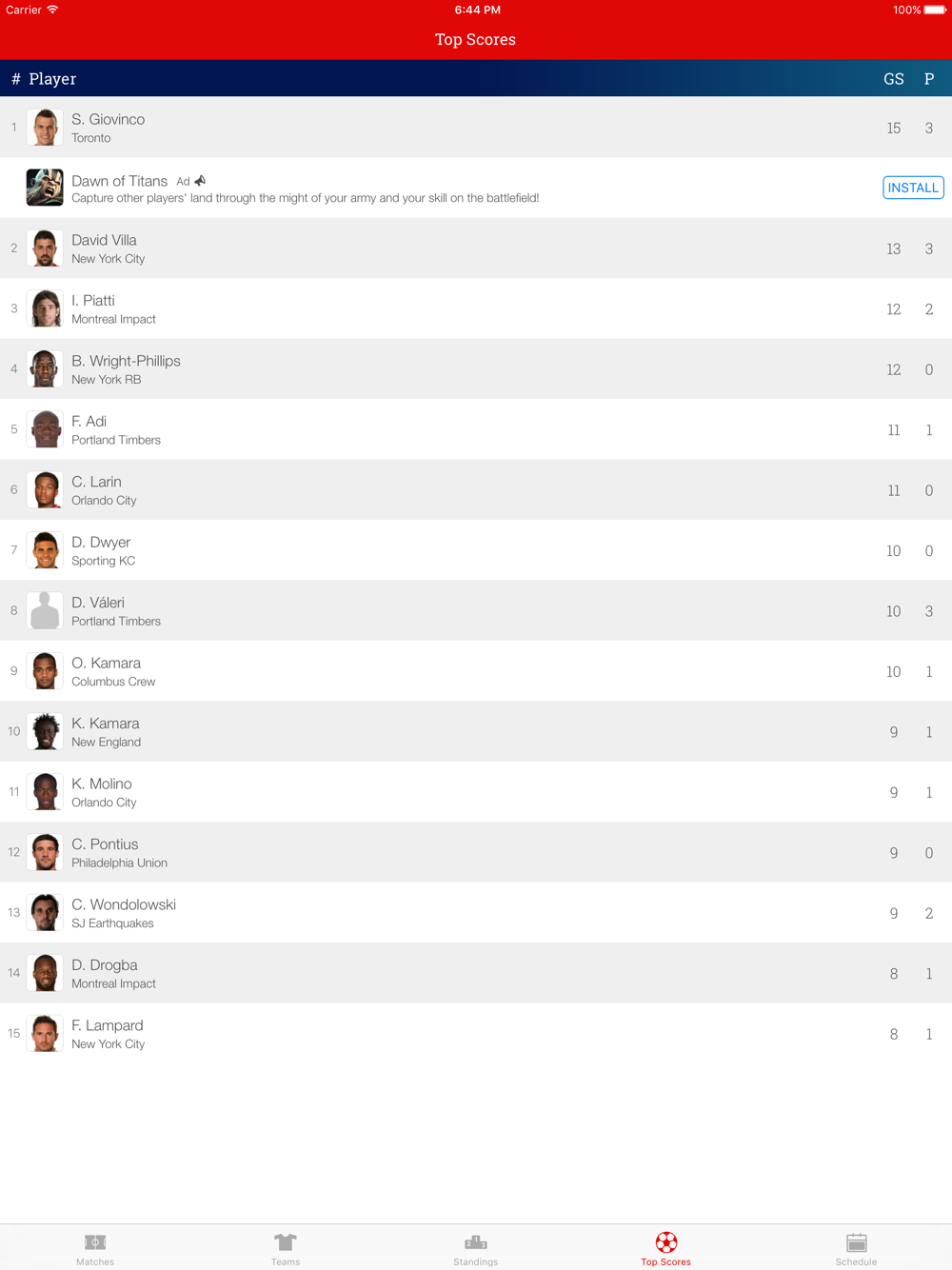Tap S. Giovinco's player photo

[x=45, y=127]
